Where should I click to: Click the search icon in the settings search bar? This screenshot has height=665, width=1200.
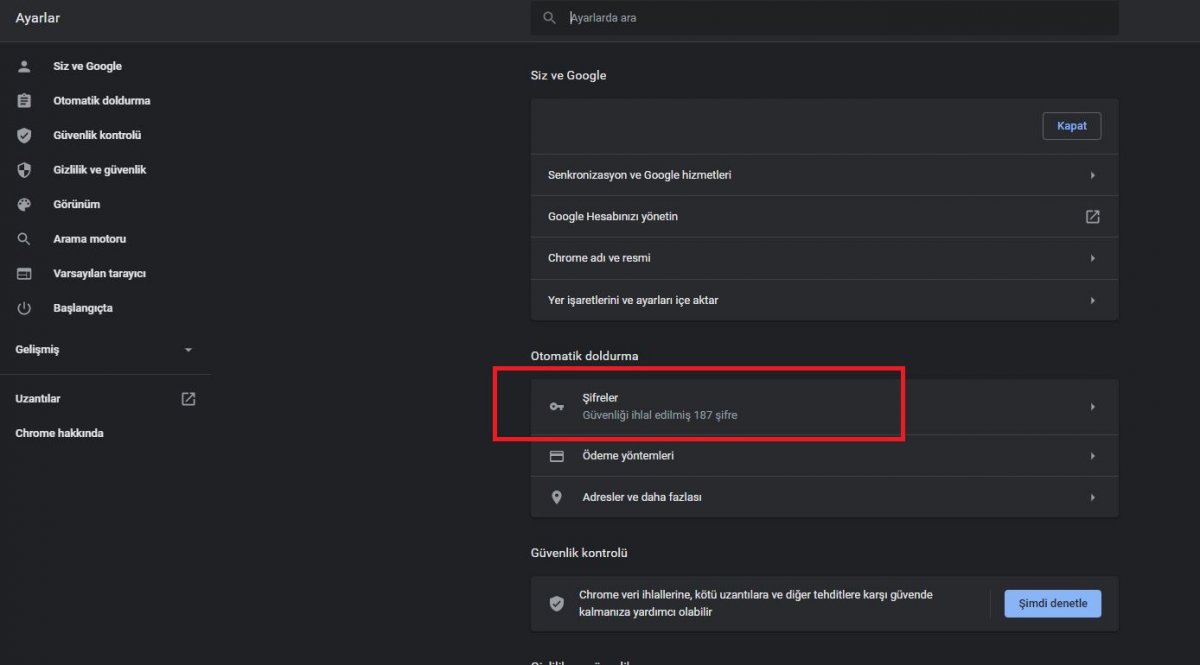coord(549,18)
